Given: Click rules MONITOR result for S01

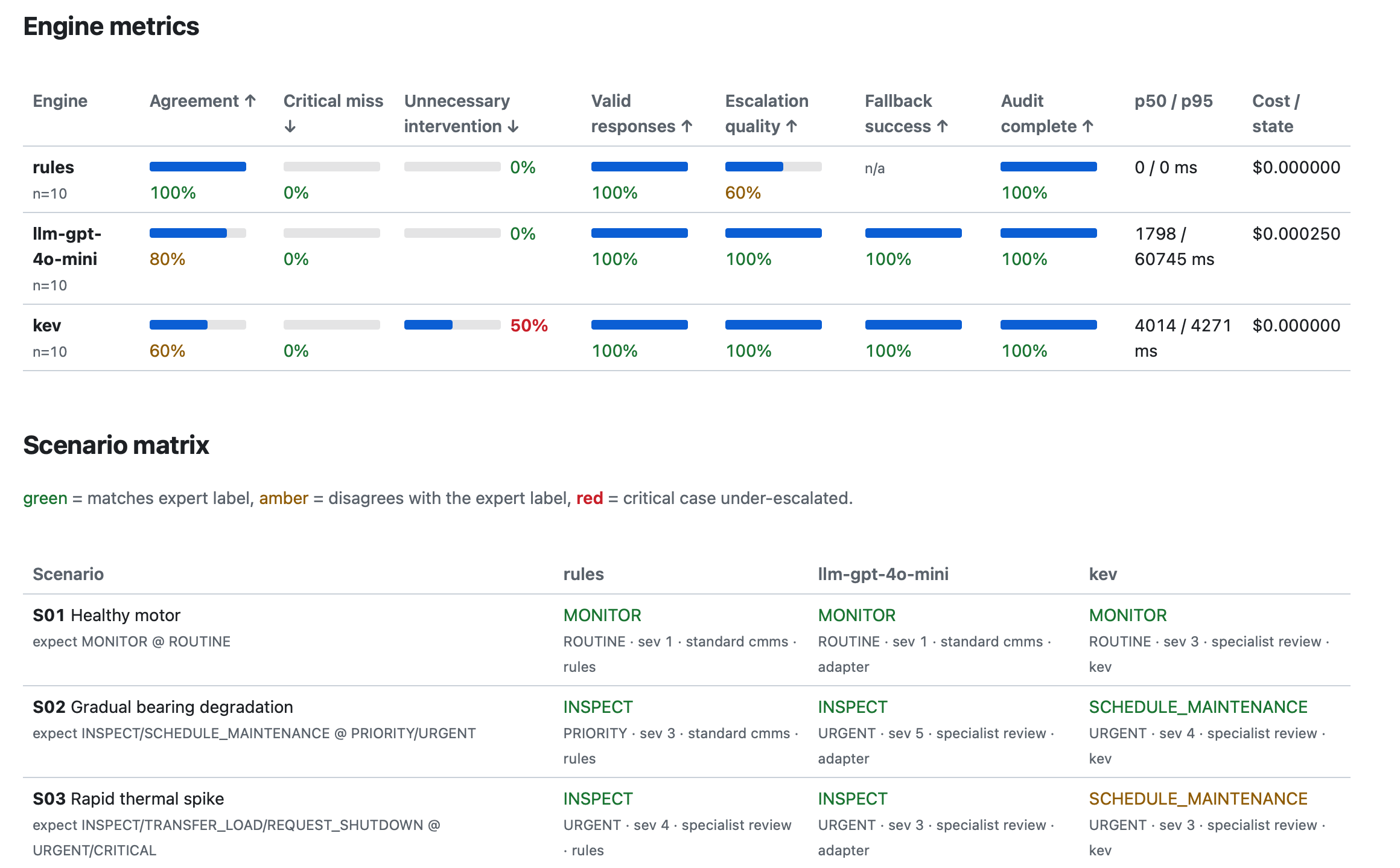Looking at the screenshot, I should (602, 615).
